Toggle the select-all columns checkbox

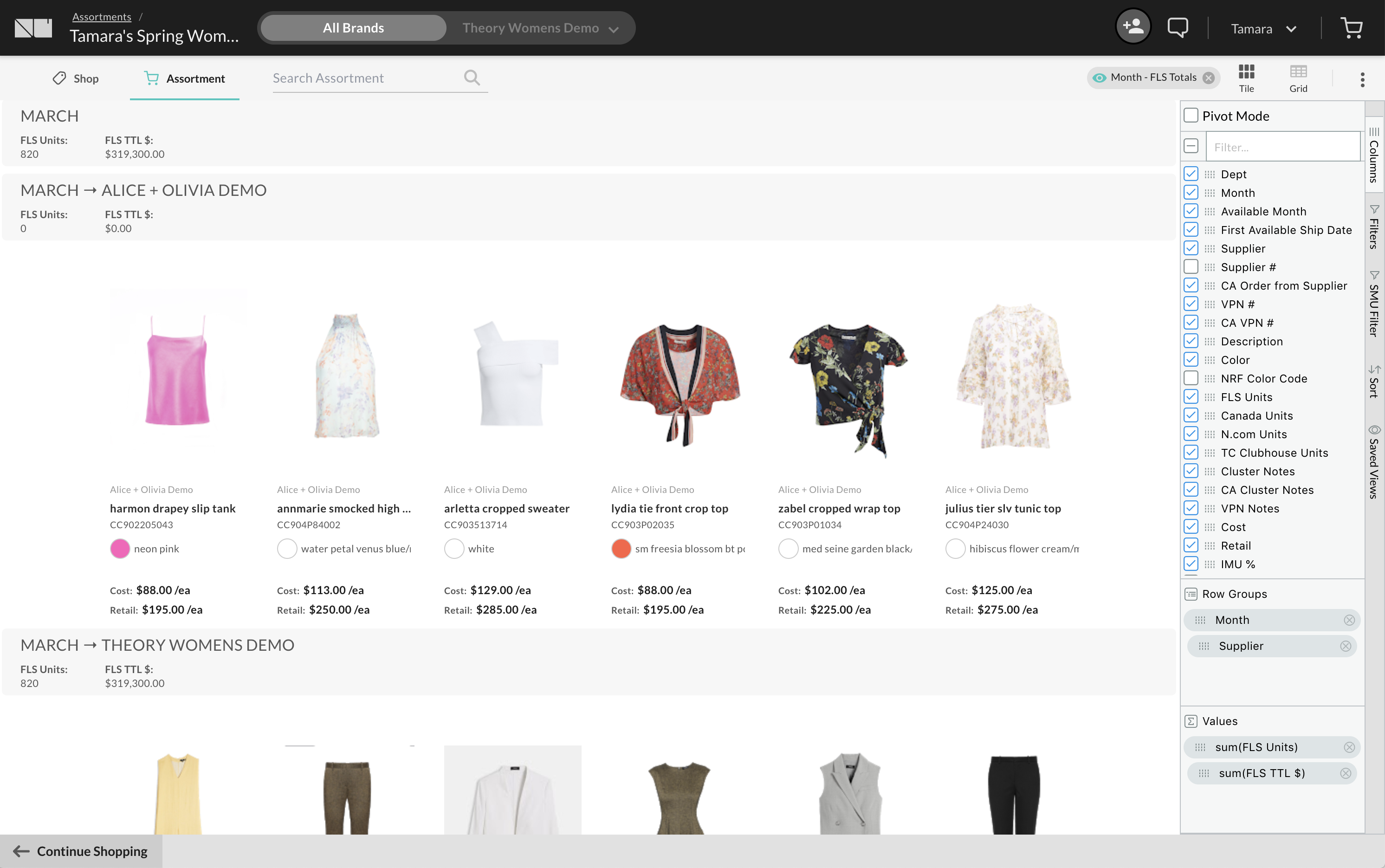(1191, 146)
